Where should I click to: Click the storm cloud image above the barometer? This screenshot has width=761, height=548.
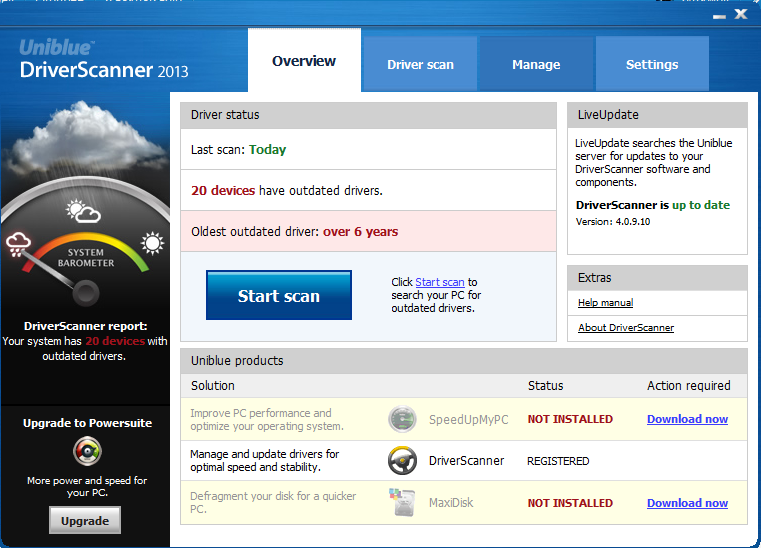coord(85,138)
